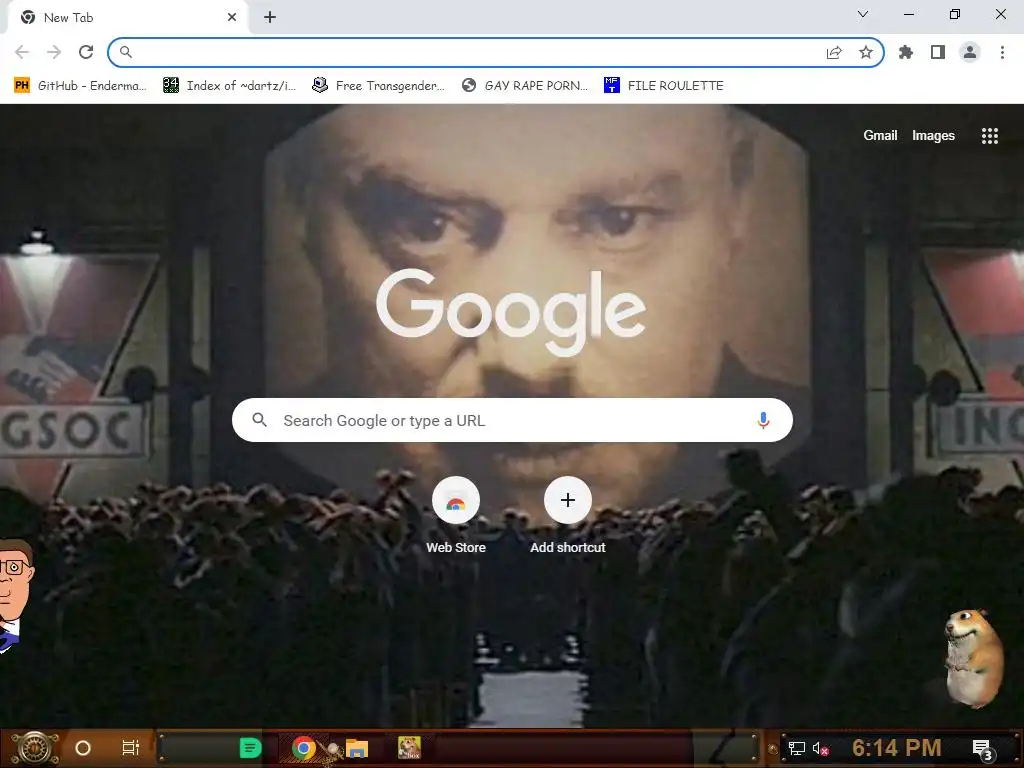Viewport: 1024px width, 768px height.
Task: Click Add shortcut button
Action: 568,516
